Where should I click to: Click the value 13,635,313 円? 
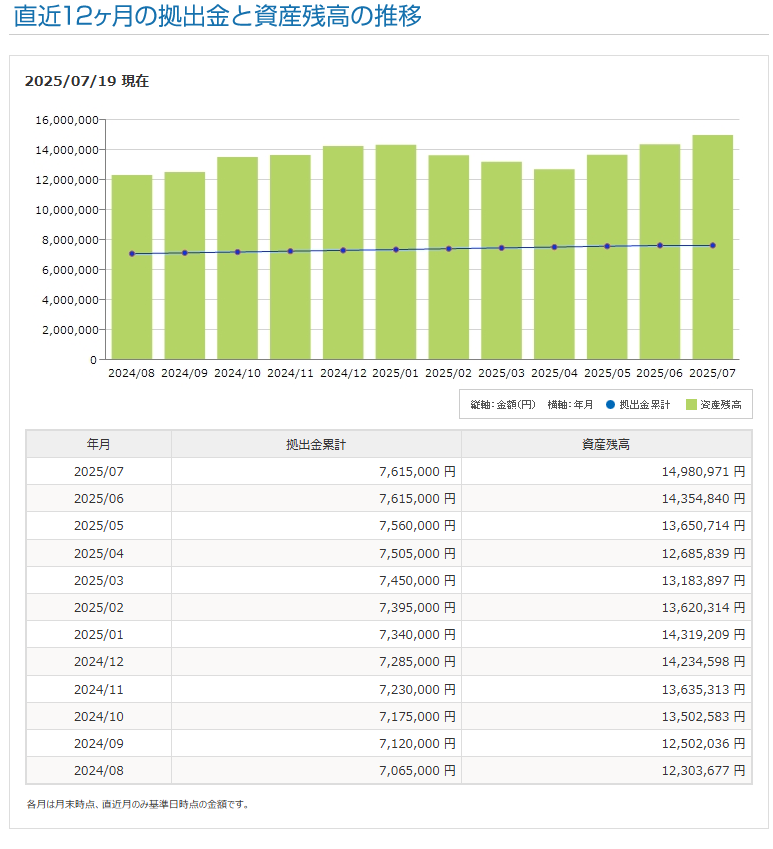703,689
